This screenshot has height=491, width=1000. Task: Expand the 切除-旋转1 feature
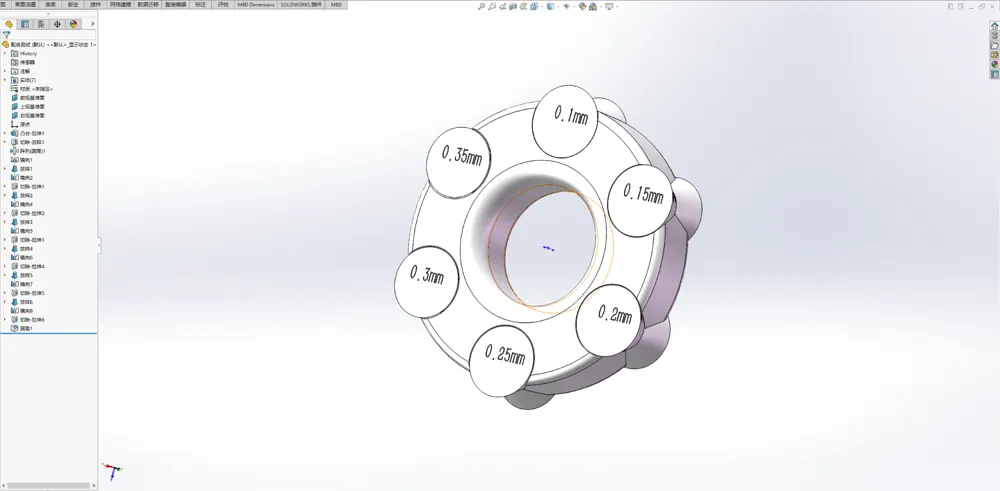(5, 142)
